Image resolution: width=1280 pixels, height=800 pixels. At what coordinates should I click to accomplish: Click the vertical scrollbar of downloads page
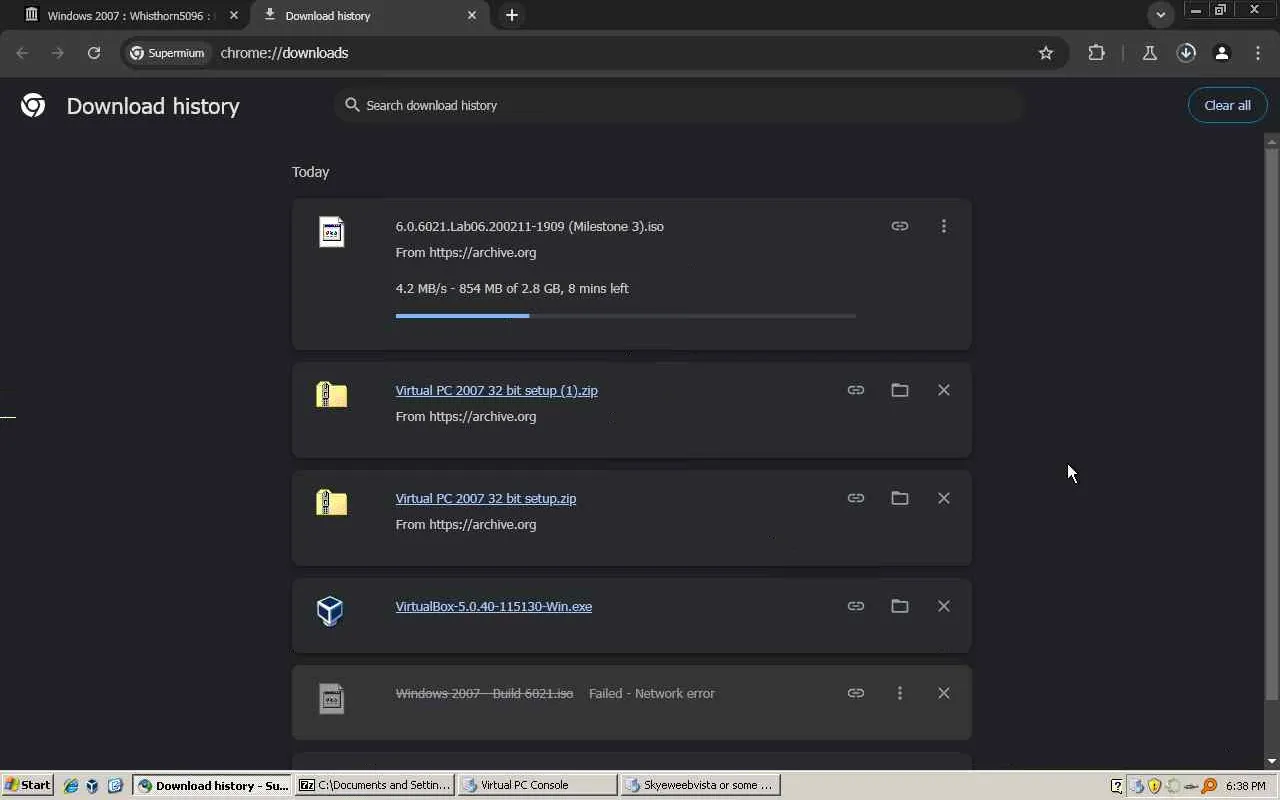pyautogui.click(x=1272, y=424)
